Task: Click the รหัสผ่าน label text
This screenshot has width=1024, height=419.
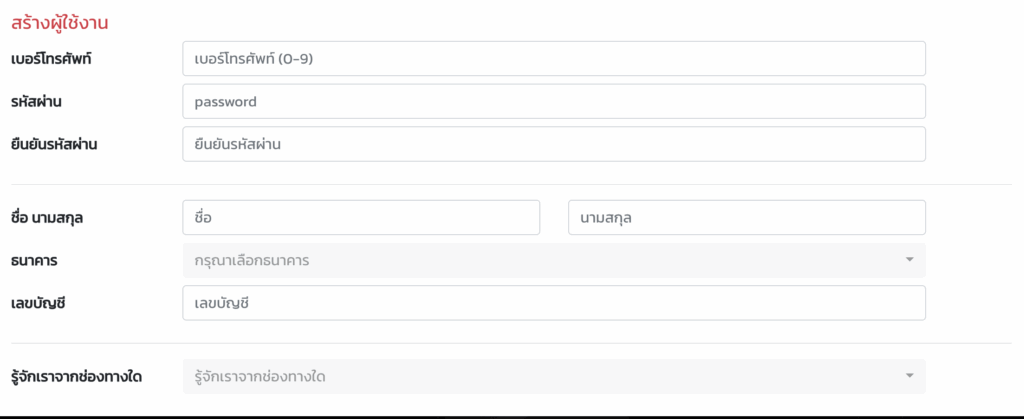Action: pyautogui.click(x=38, y=101)
